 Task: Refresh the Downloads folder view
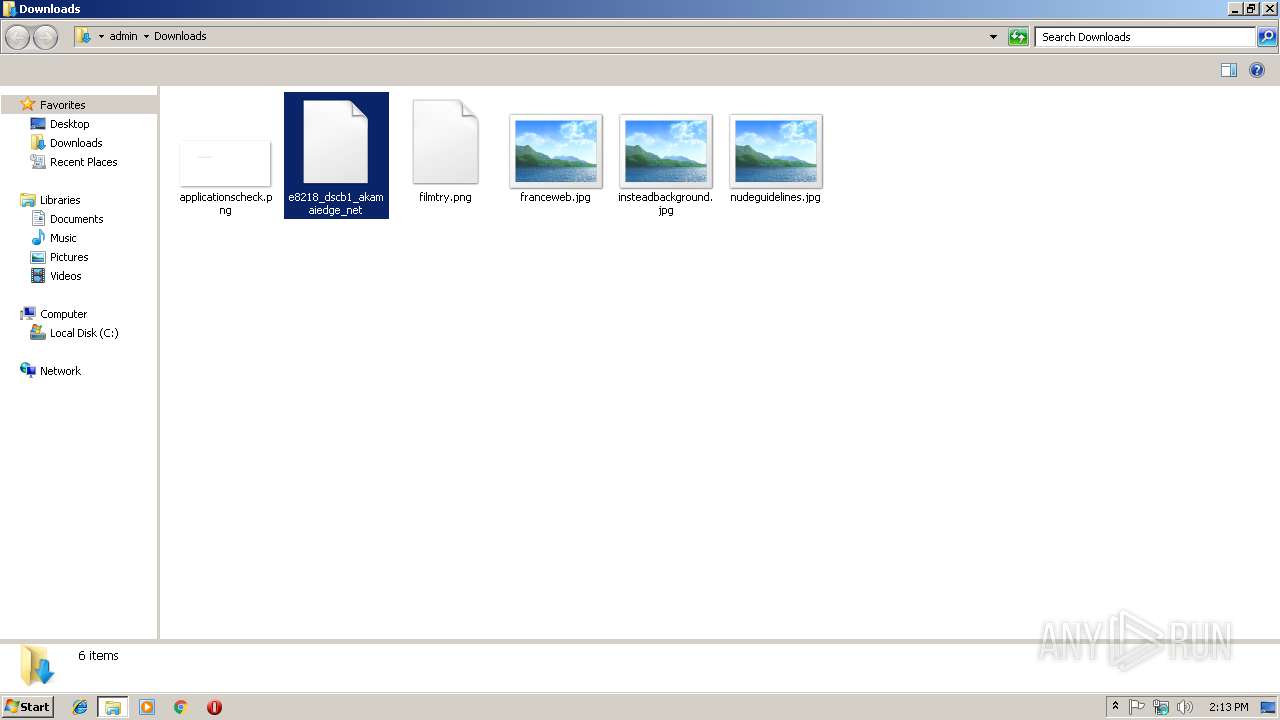1018,37
